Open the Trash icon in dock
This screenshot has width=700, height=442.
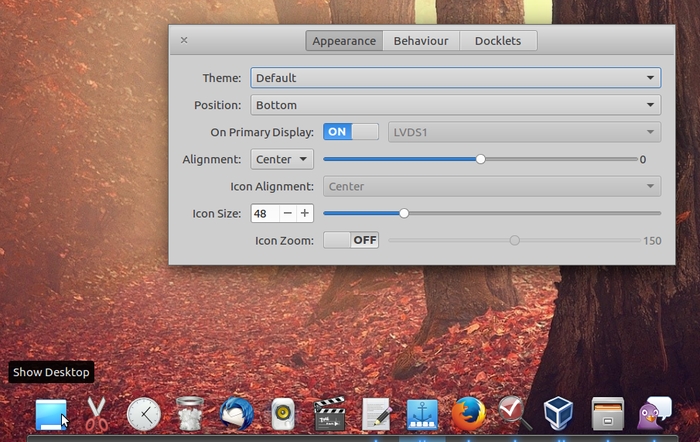[x=190, y=413]
